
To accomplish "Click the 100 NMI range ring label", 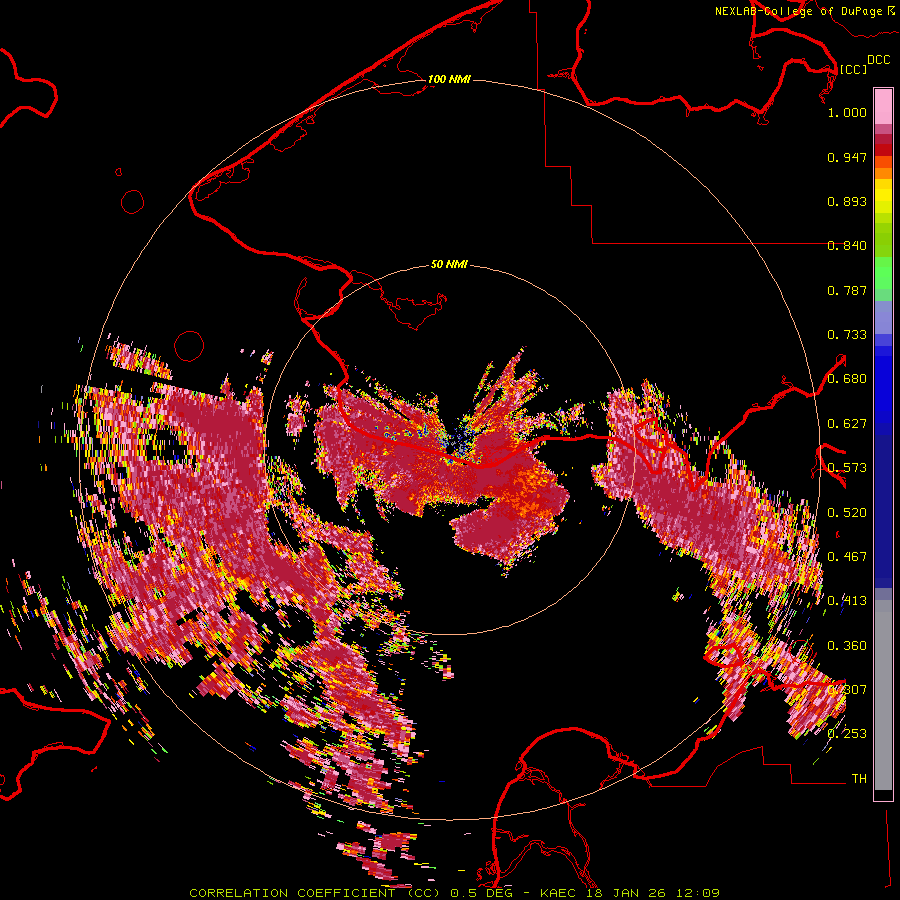I will pyautogui.click(x=449, y=79).
